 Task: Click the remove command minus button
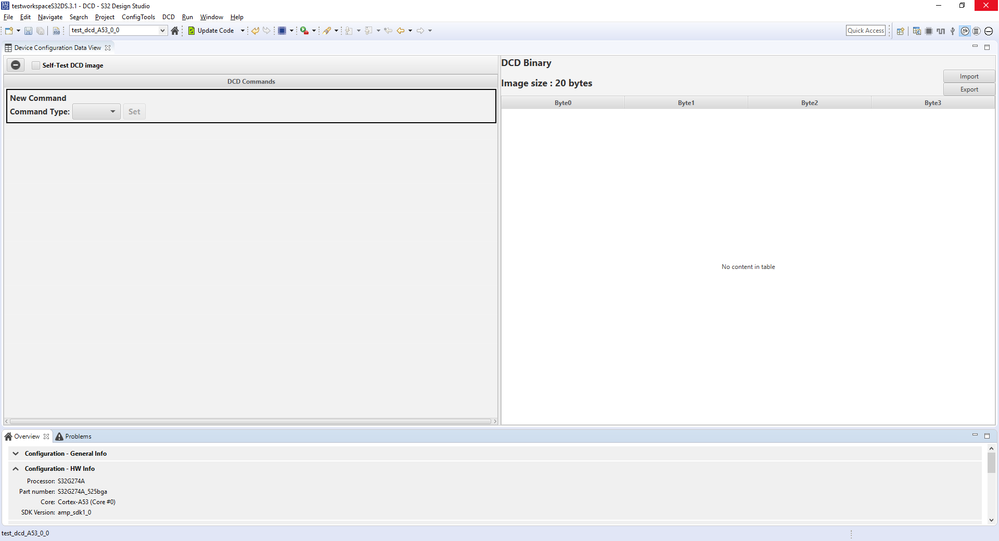tap(16, 65)
